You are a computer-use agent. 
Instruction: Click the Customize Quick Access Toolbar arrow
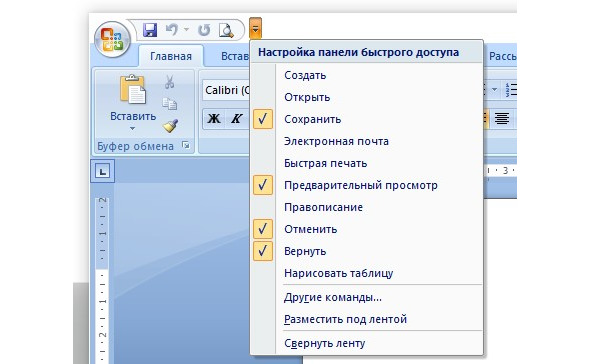click(x=256, y=28)
